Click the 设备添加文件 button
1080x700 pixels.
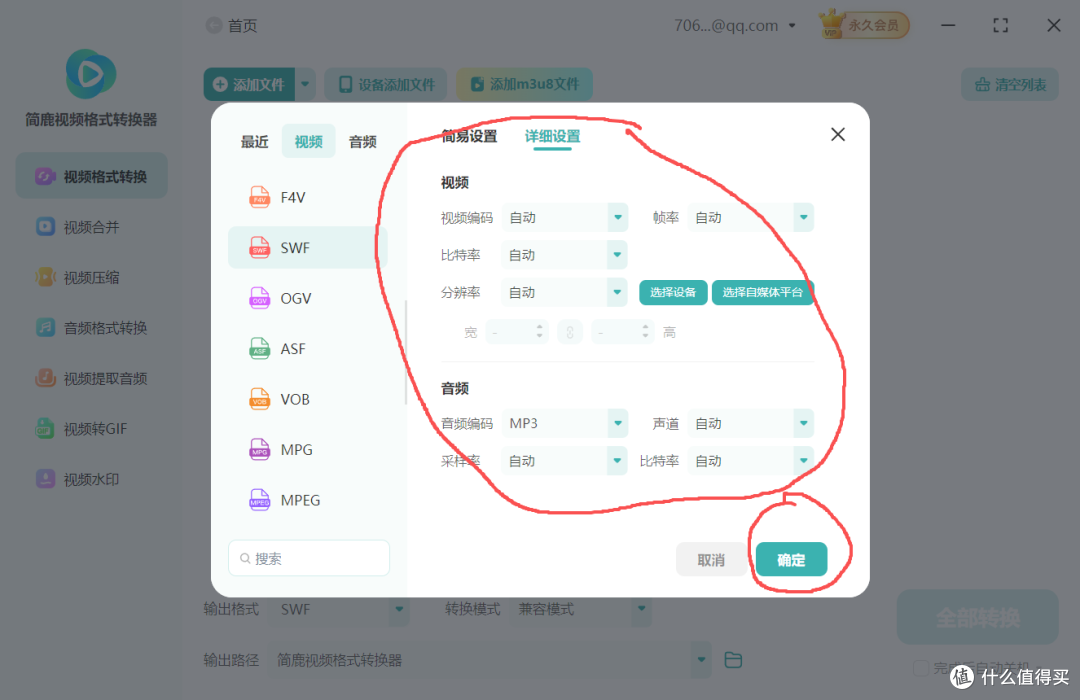click(386, 84)
